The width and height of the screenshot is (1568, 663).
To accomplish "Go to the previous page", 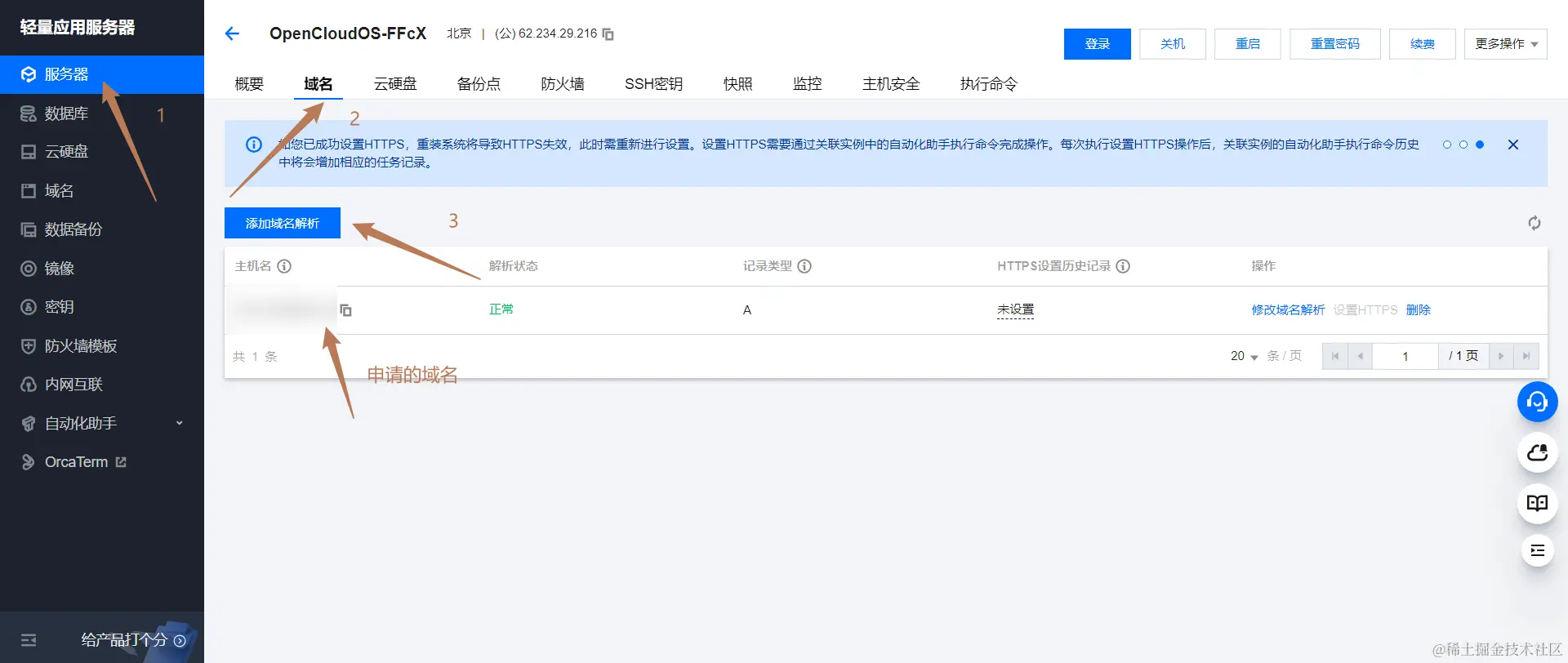I will [1361, 356].
